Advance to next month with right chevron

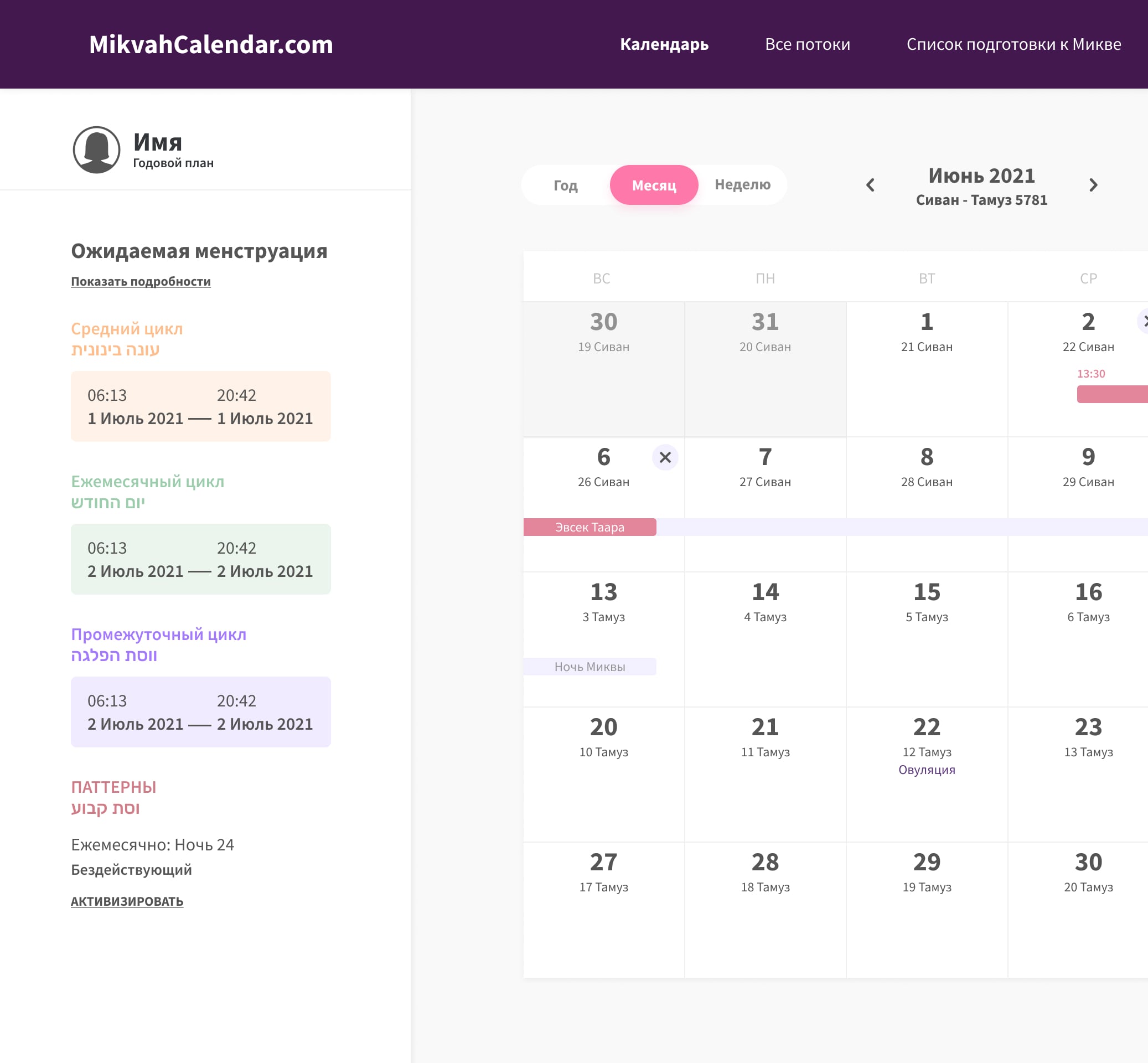(1093, 185)
